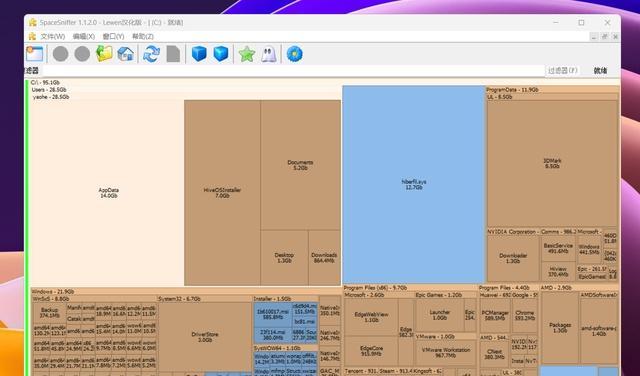The width and height of the screenshot is (640, 376).
Task: Click the 过滤器(F) filter button
Action: coord(562,70)
